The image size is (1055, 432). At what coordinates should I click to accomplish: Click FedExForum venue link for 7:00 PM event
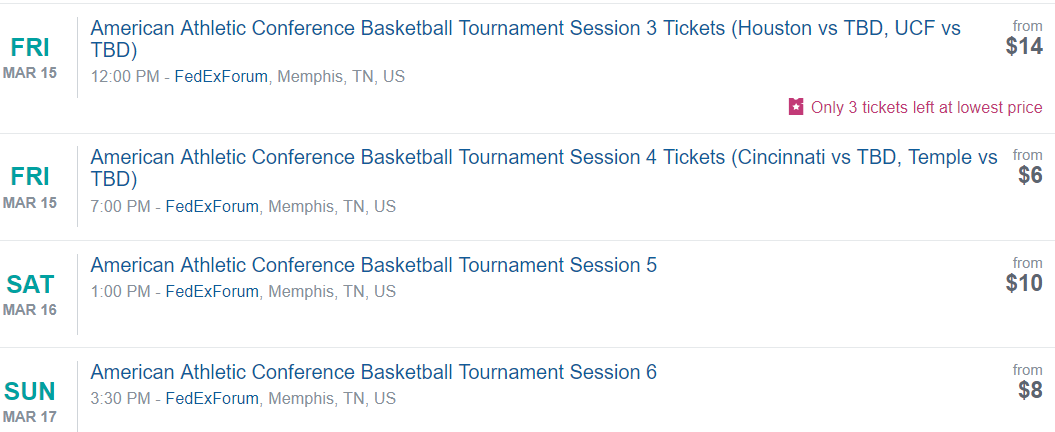click(212, 207)
